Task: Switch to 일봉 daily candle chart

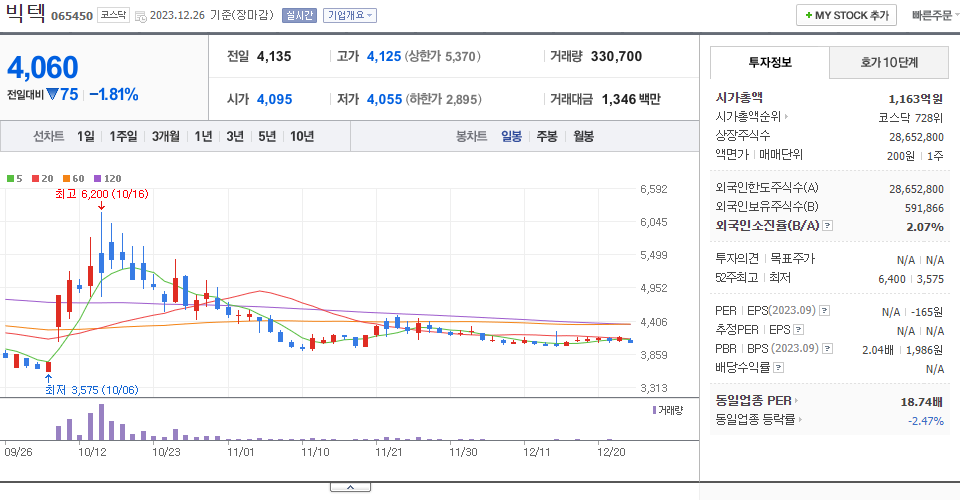Action: (511, 136)
